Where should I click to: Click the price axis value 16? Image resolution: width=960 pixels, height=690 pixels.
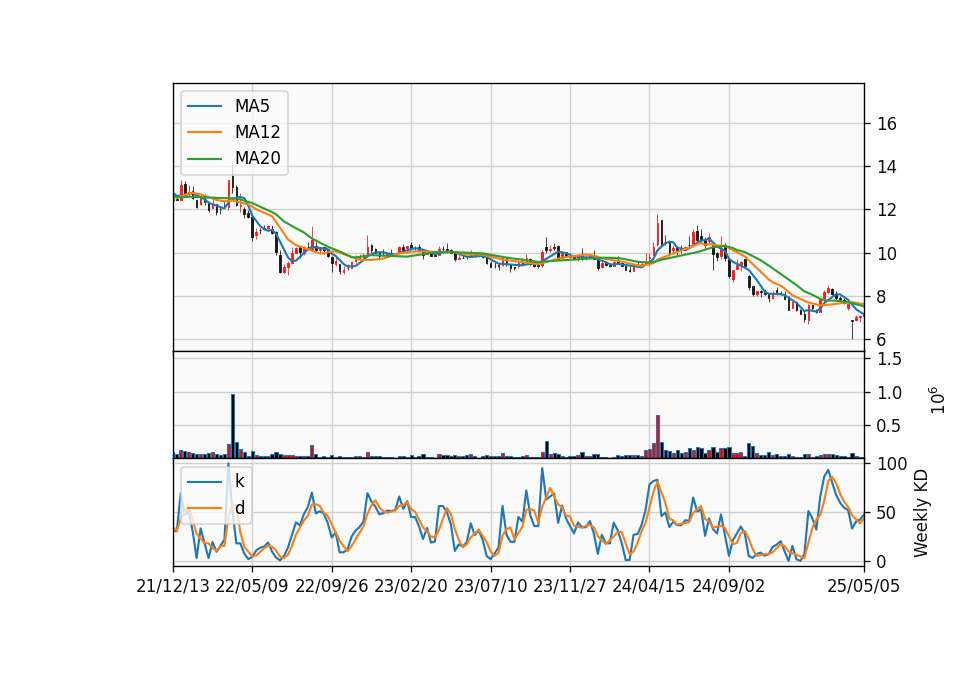[887, 124]
